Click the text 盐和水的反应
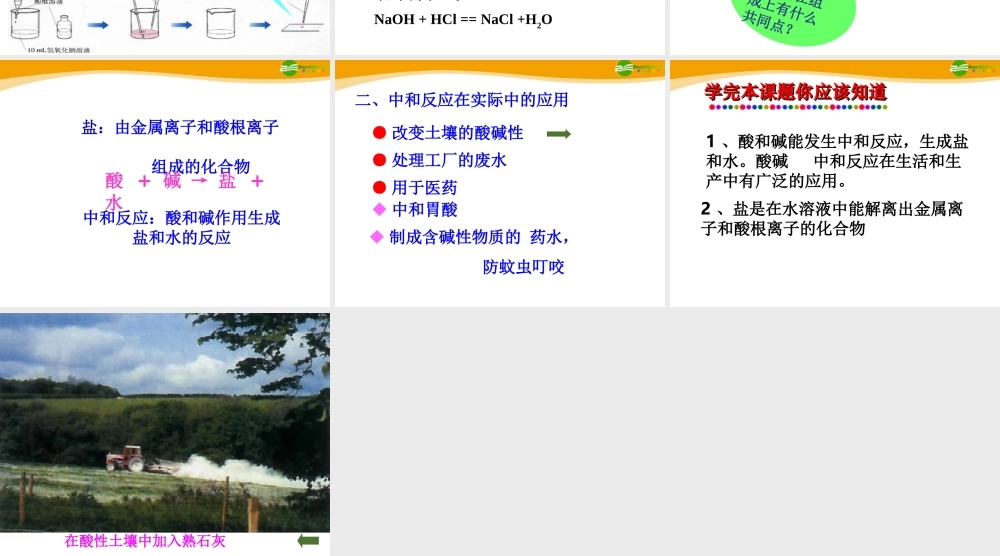The height and width of the screenshot is (556, 1000). pyautogui.click(x=182, y=238)
